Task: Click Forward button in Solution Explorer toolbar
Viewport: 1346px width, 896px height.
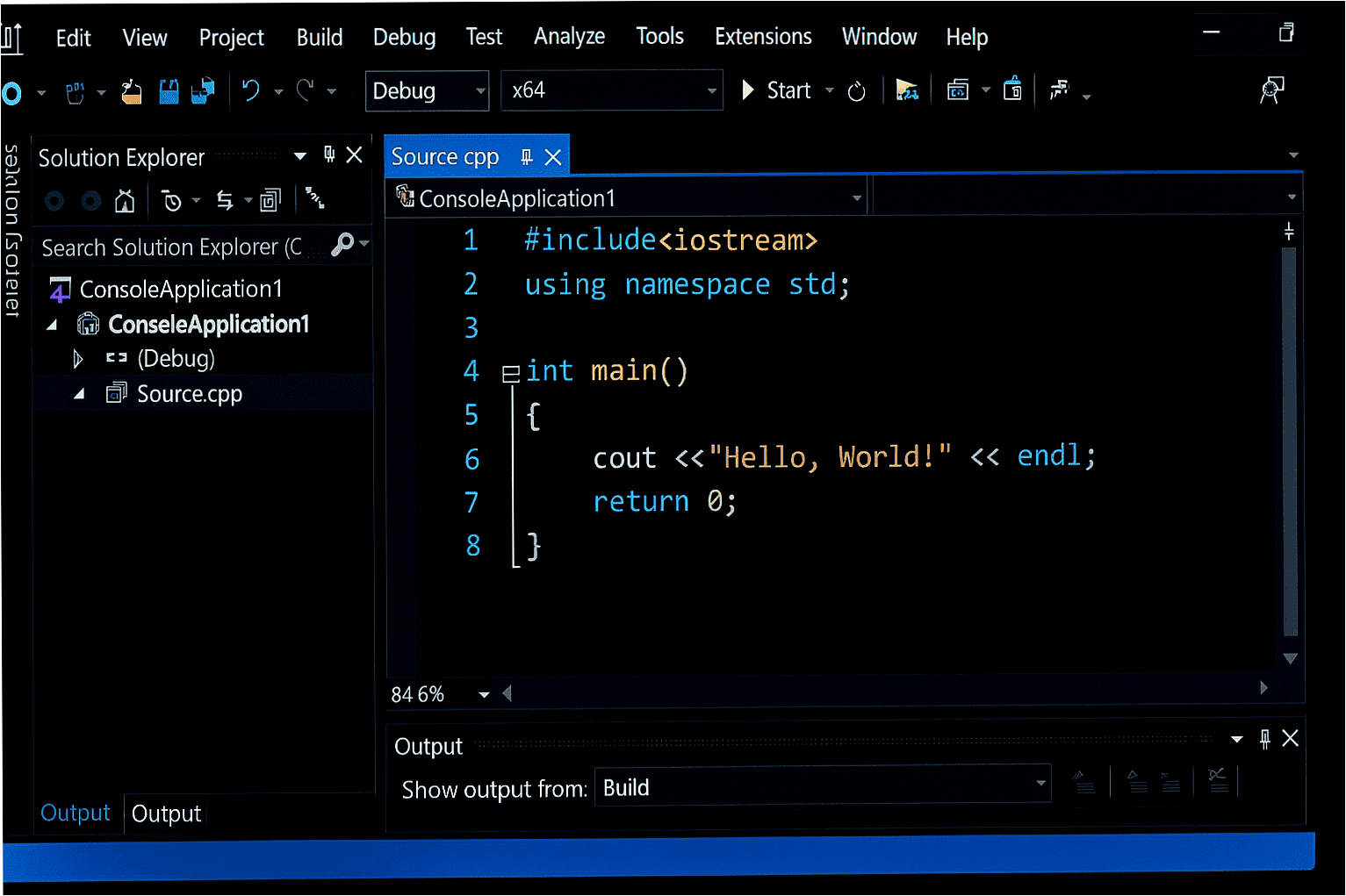Action: pyautogui.click(x=91, y=202)
